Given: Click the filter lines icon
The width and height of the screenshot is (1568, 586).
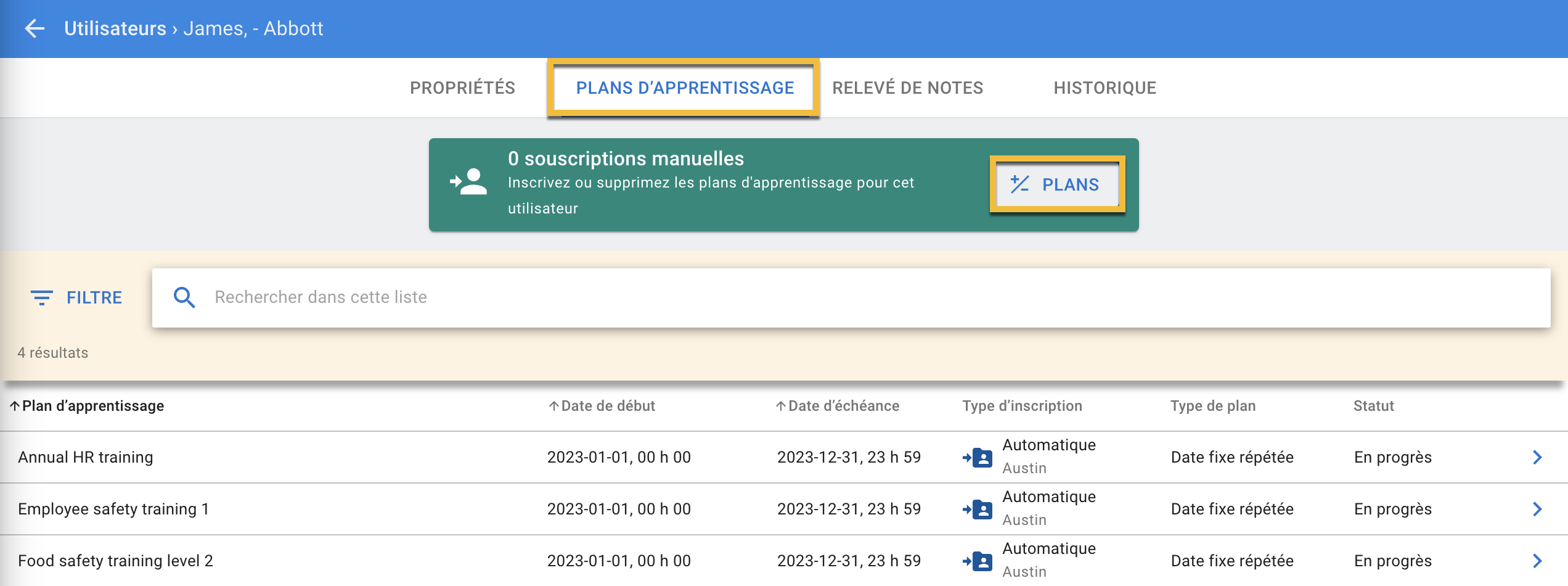Looking at the screenshot, I should pos(41,298).
